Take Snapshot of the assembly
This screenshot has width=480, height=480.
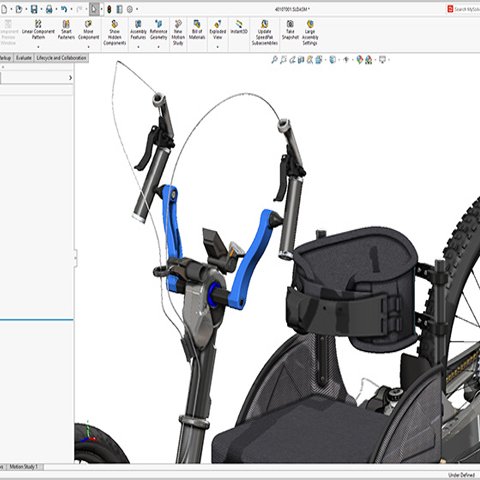pos(290,30)
